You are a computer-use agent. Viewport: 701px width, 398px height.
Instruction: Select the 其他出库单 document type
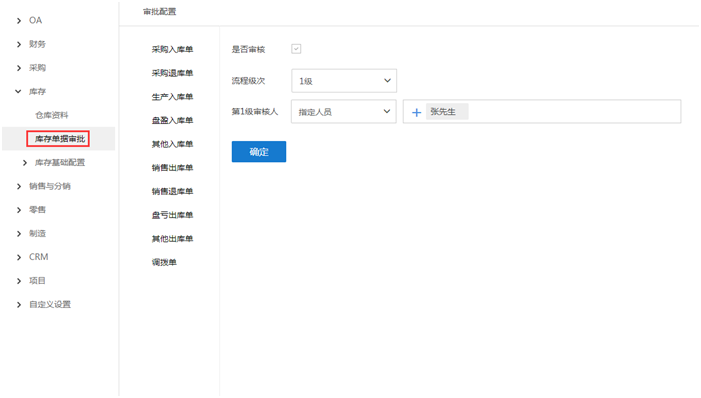(x=172, y=239)
